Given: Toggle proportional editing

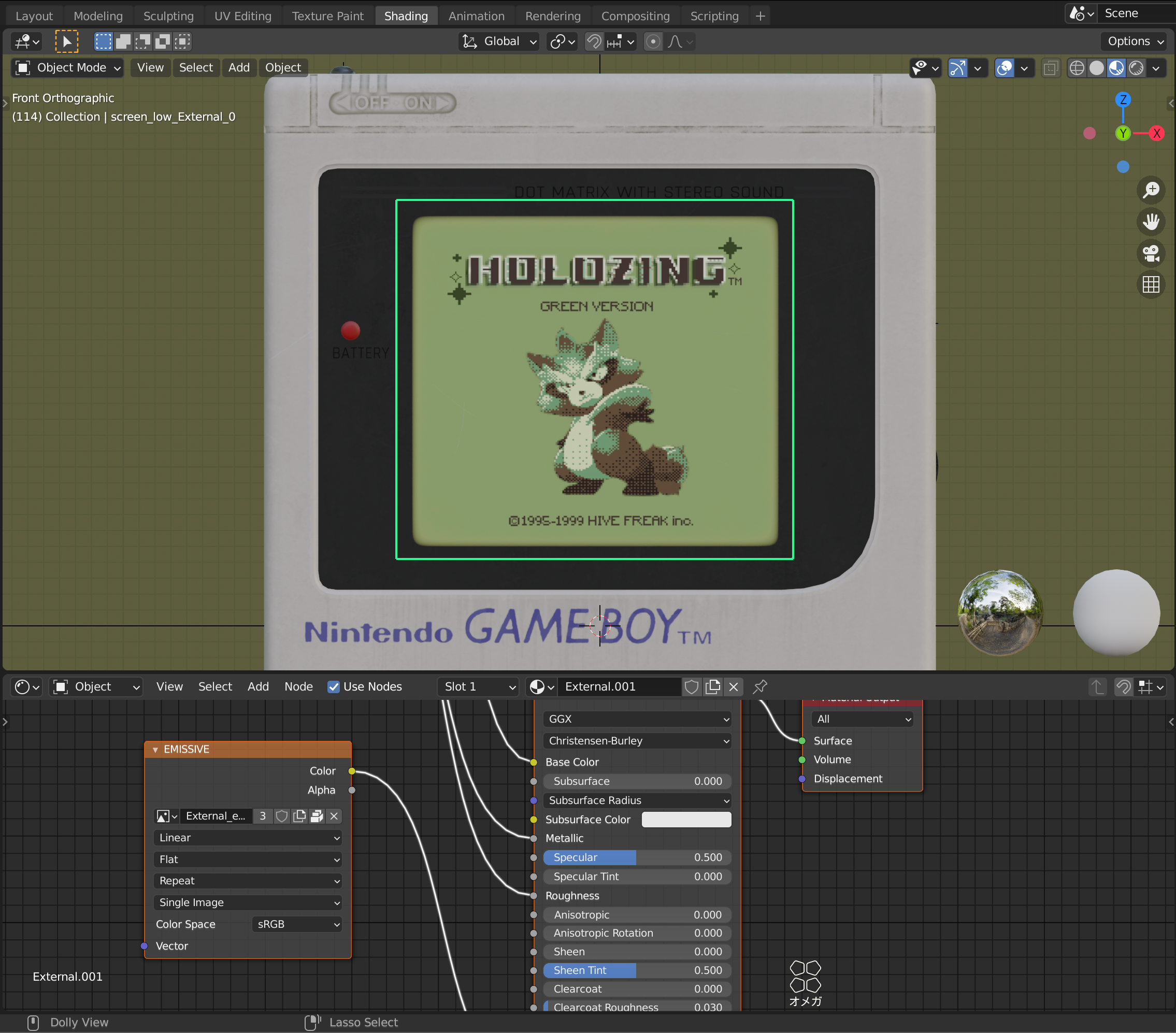Looking at the screenshot, I should 652,41.
